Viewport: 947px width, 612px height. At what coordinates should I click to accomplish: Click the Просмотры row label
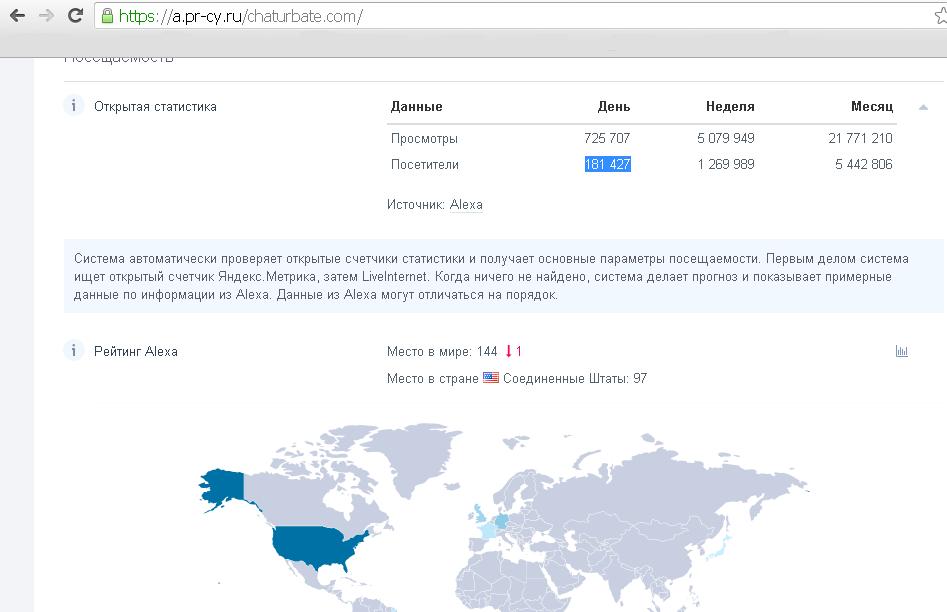pyautogui.click(x=424, y=139)
